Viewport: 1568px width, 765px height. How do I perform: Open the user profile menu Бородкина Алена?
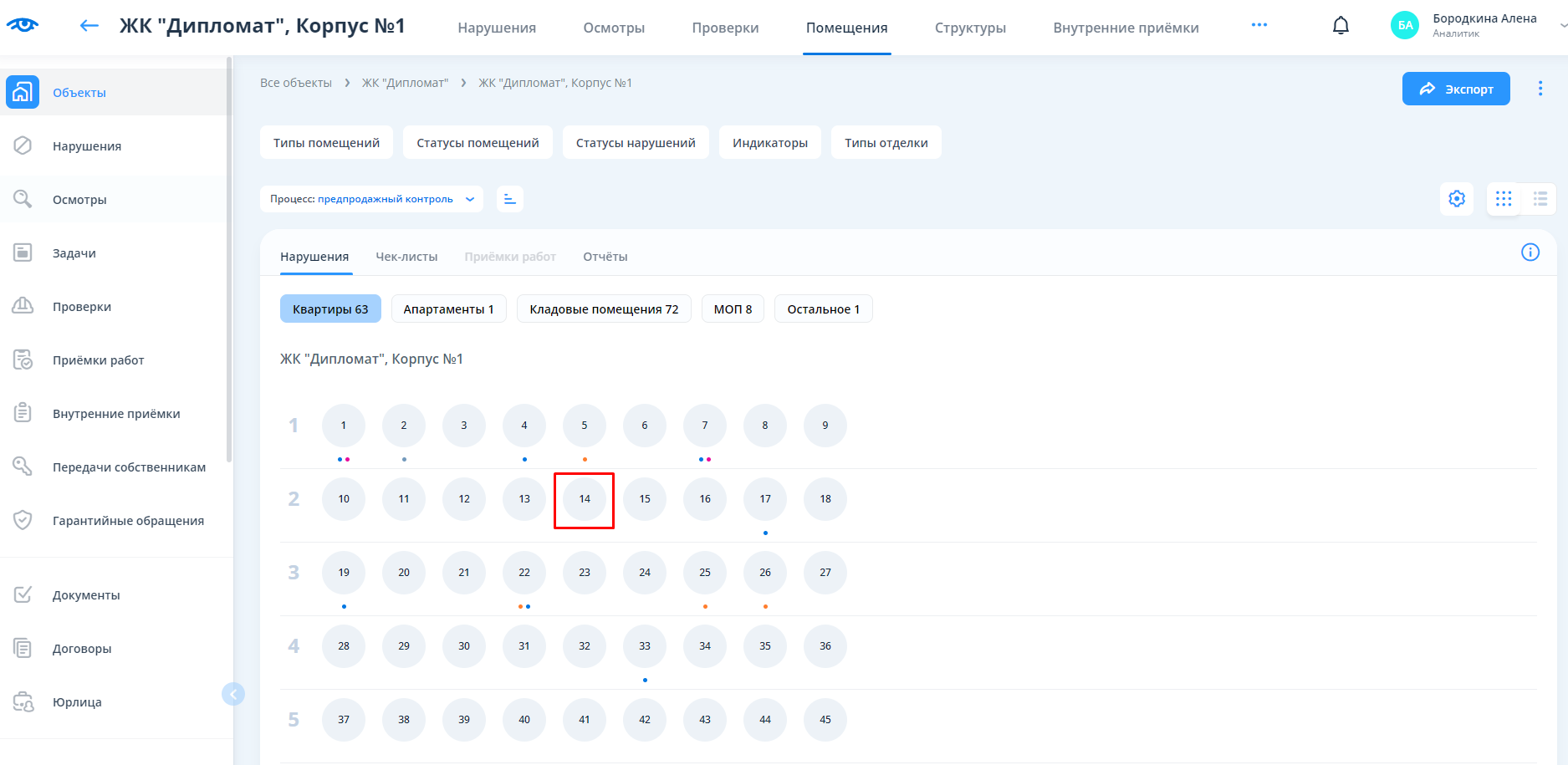click(x=1476, y=25)
